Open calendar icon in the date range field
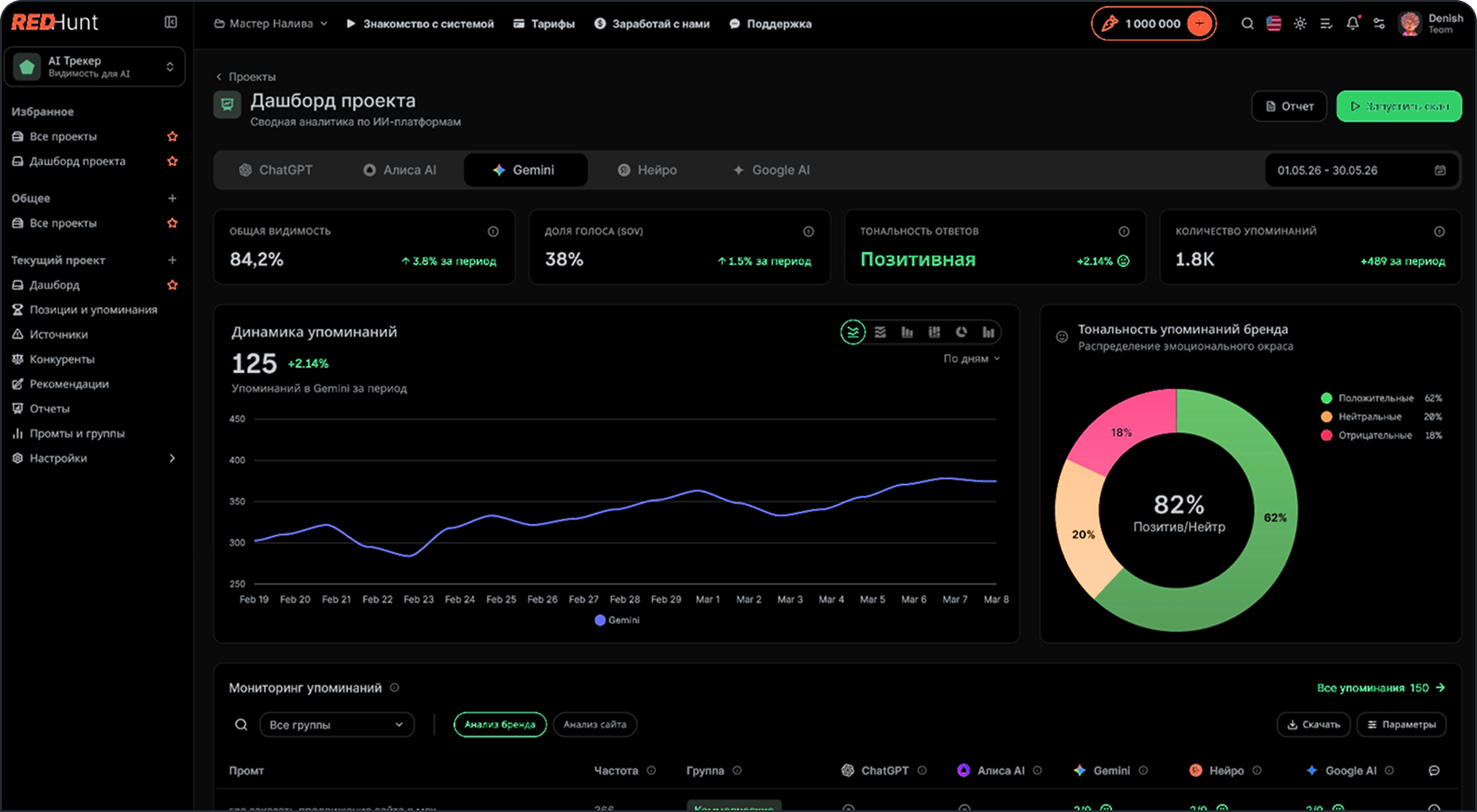Screen dimensions: 1477x812 [1440, 171]
